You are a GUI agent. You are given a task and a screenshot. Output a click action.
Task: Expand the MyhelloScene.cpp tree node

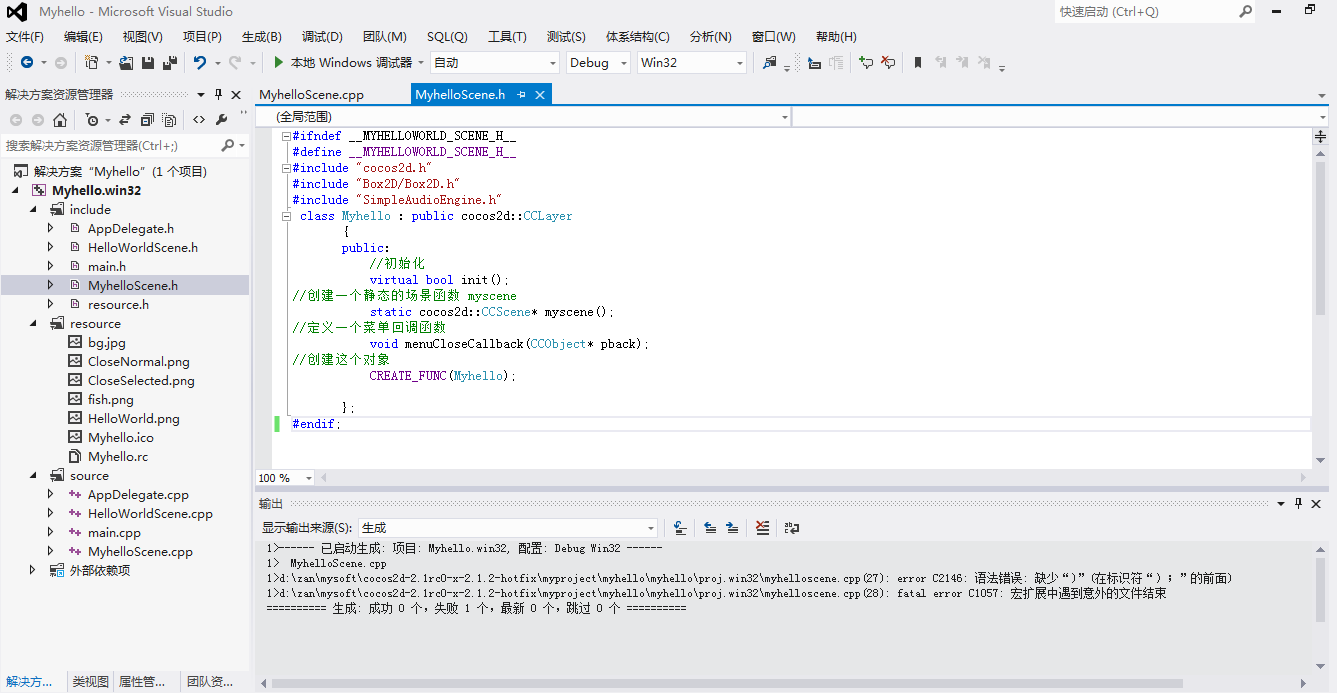[51, 552]
